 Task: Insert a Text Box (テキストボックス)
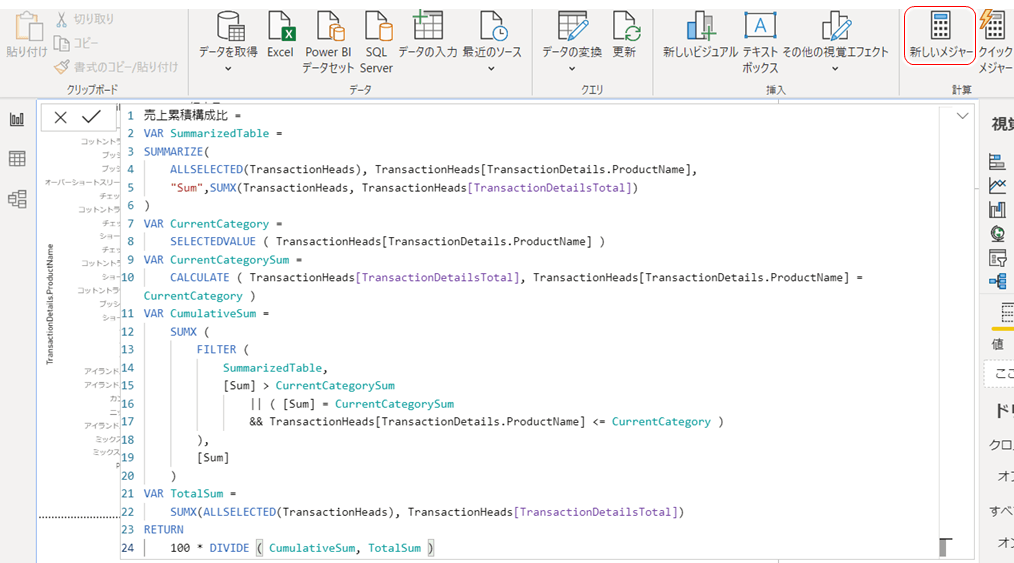(760, 42)
